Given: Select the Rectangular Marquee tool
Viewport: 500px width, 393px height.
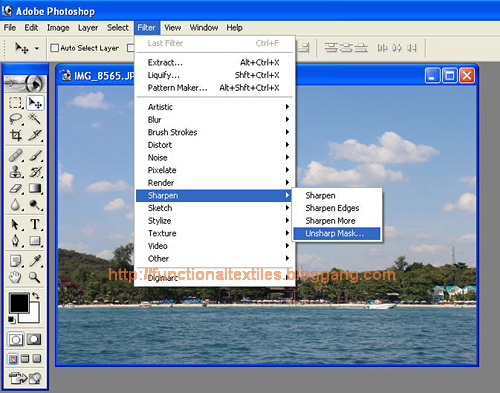Looking at the screenshot, I should click(15, 103).
